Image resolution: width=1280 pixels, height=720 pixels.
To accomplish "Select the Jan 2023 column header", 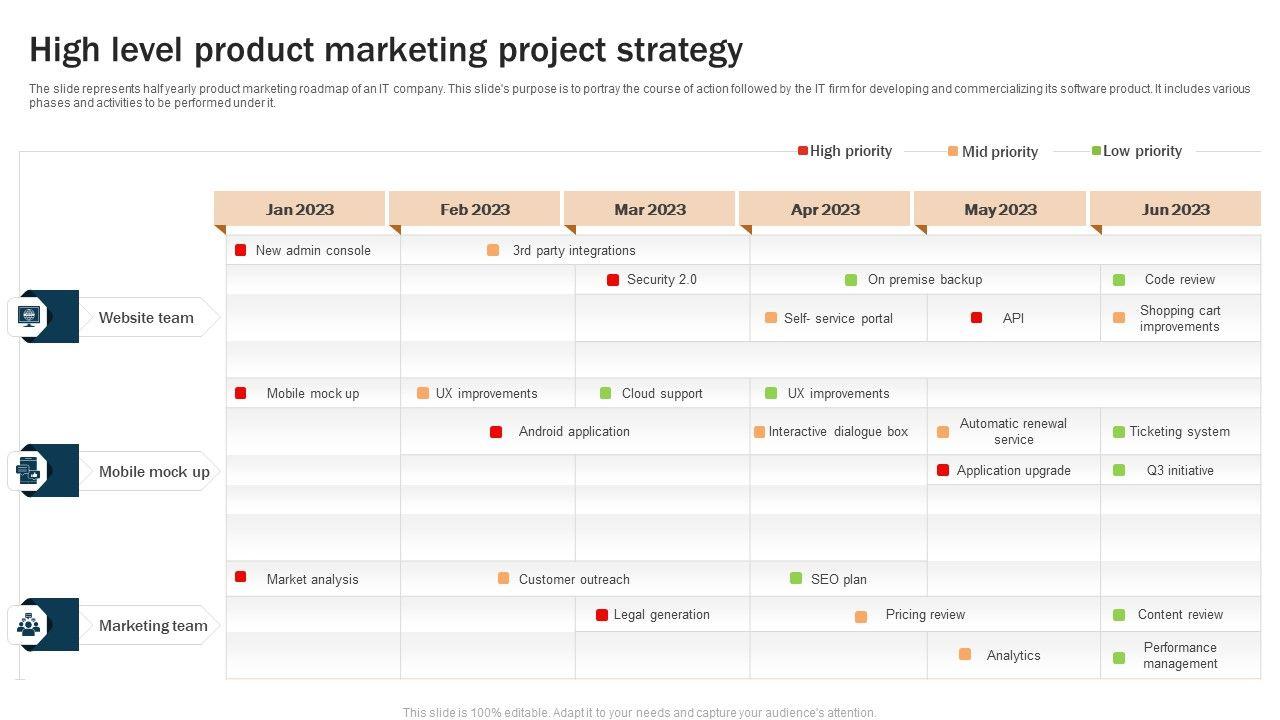I will pos(300,209).
